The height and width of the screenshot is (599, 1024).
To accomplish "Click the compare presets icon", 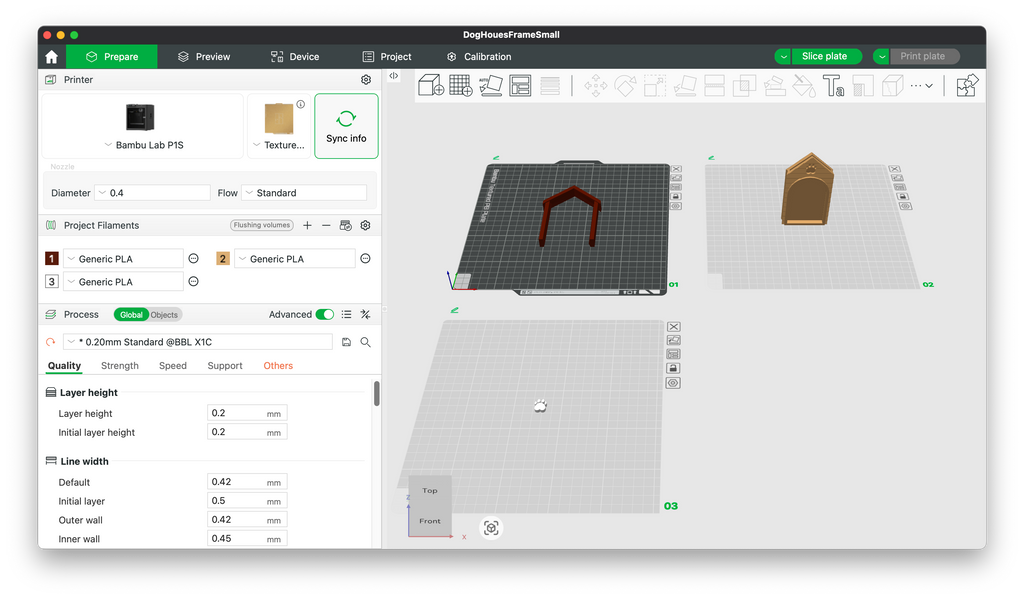I will (366, 314).
